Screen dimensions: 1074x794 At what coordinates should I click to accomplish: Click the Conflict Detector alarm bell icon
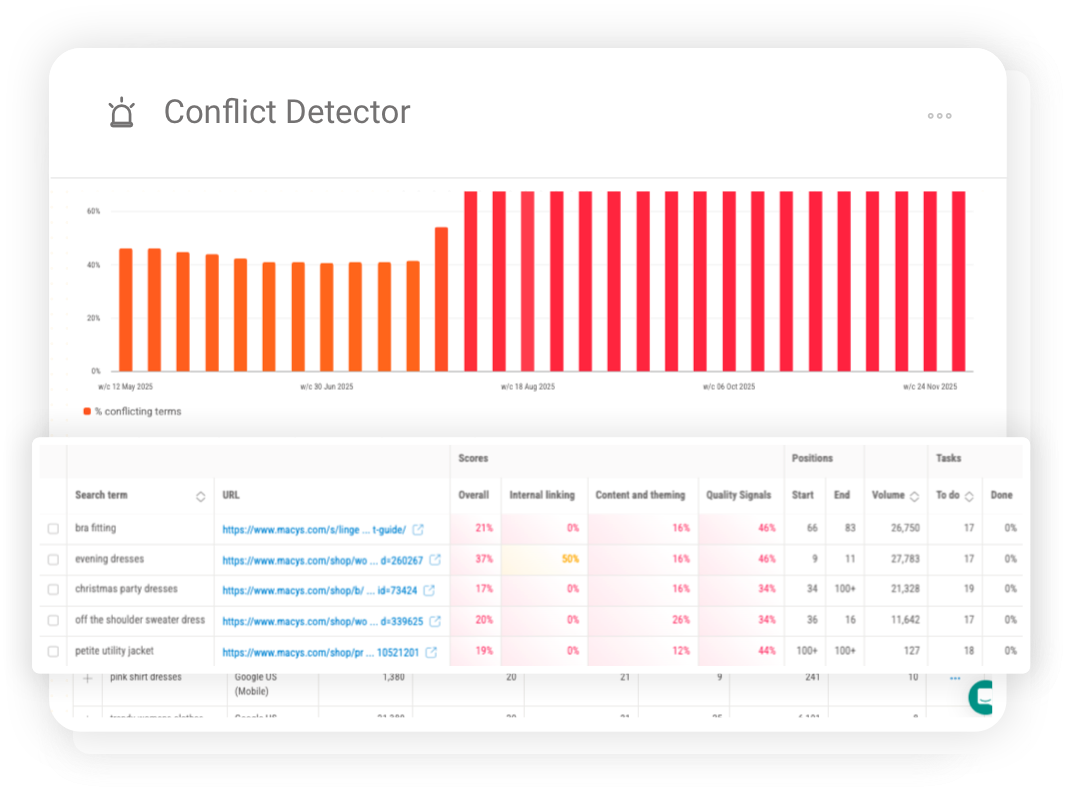[x=122, y=112]
